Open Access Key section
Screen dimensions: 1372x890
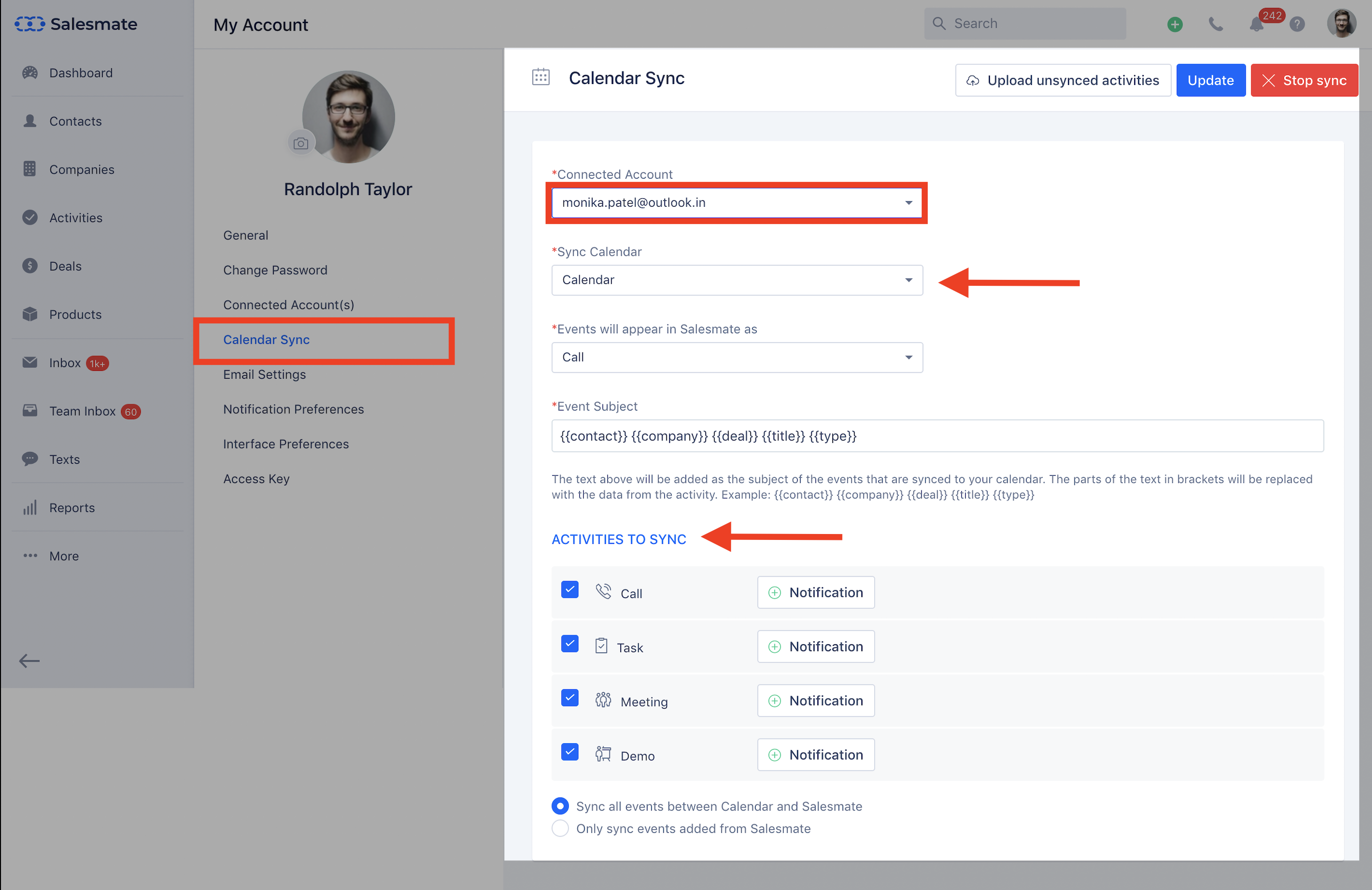pyautogui.click(x=257, y=479)
